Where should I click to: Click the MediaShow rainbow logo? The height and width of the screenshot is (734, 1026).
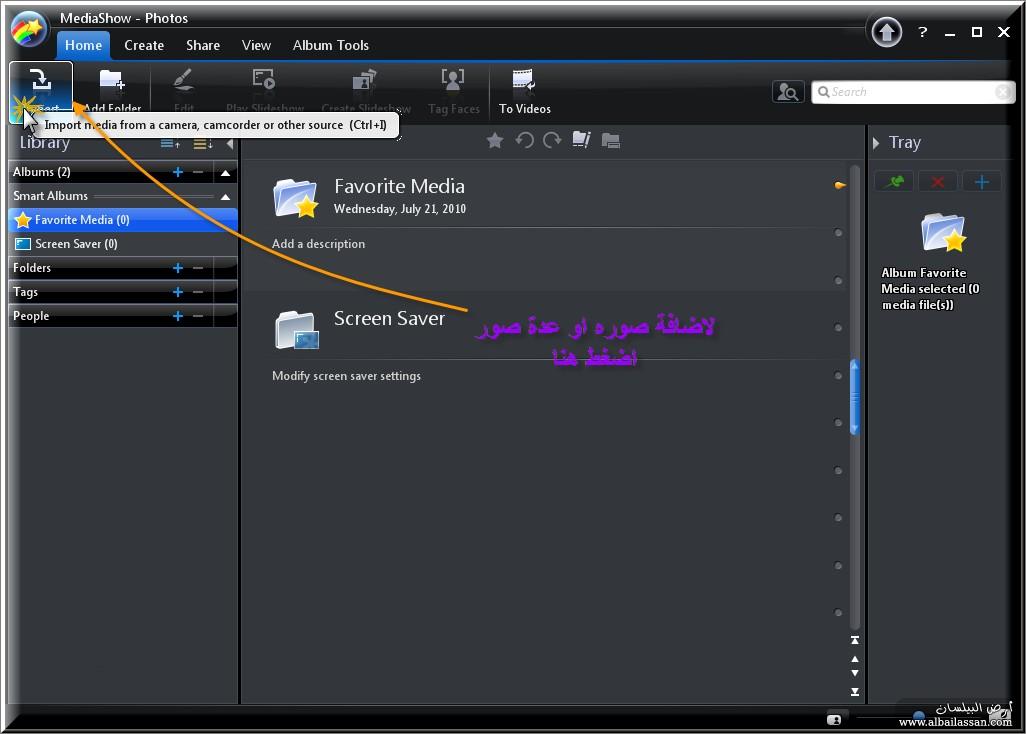pos(28,29)
